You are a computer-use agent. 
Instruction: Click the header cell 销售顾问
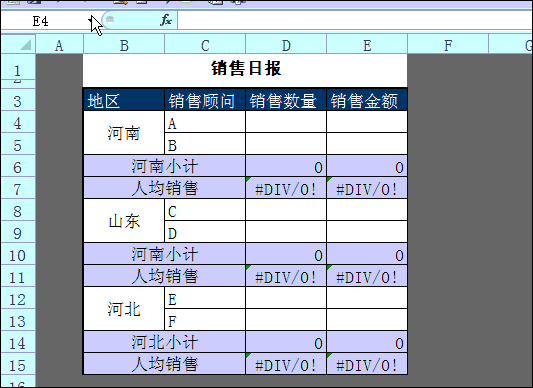click(x=205, y=100)
